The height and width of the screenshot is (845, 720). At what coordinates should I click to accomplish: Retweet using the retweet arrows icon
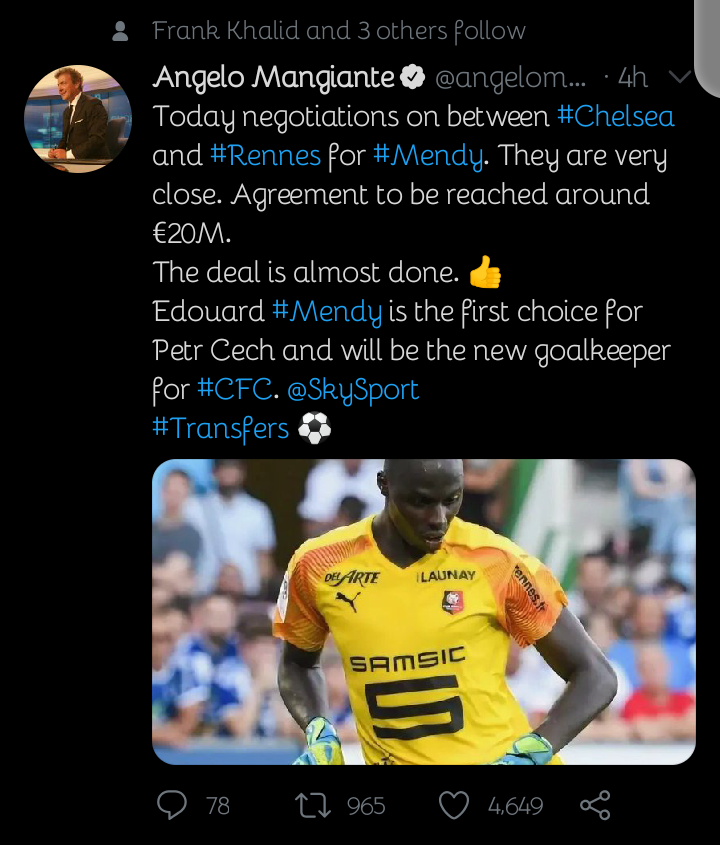click(x=313, y=806)
